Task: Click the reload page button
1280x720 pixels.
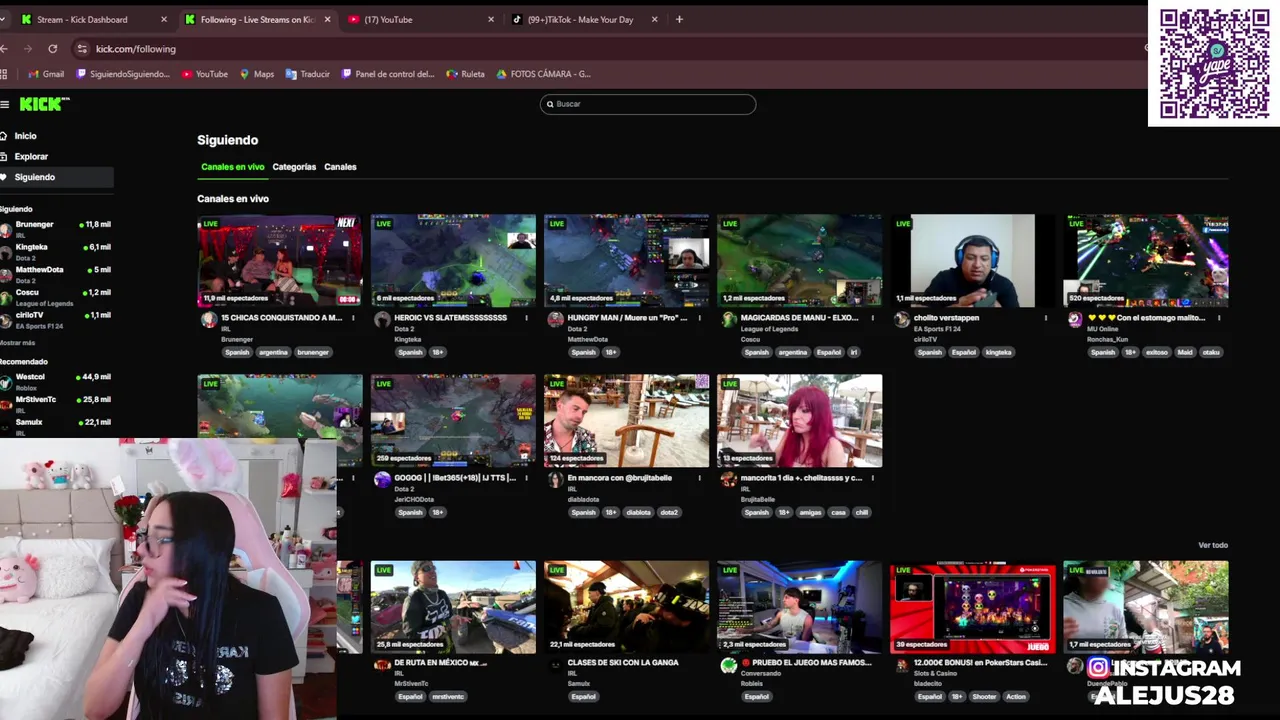Action: point(53,48)
